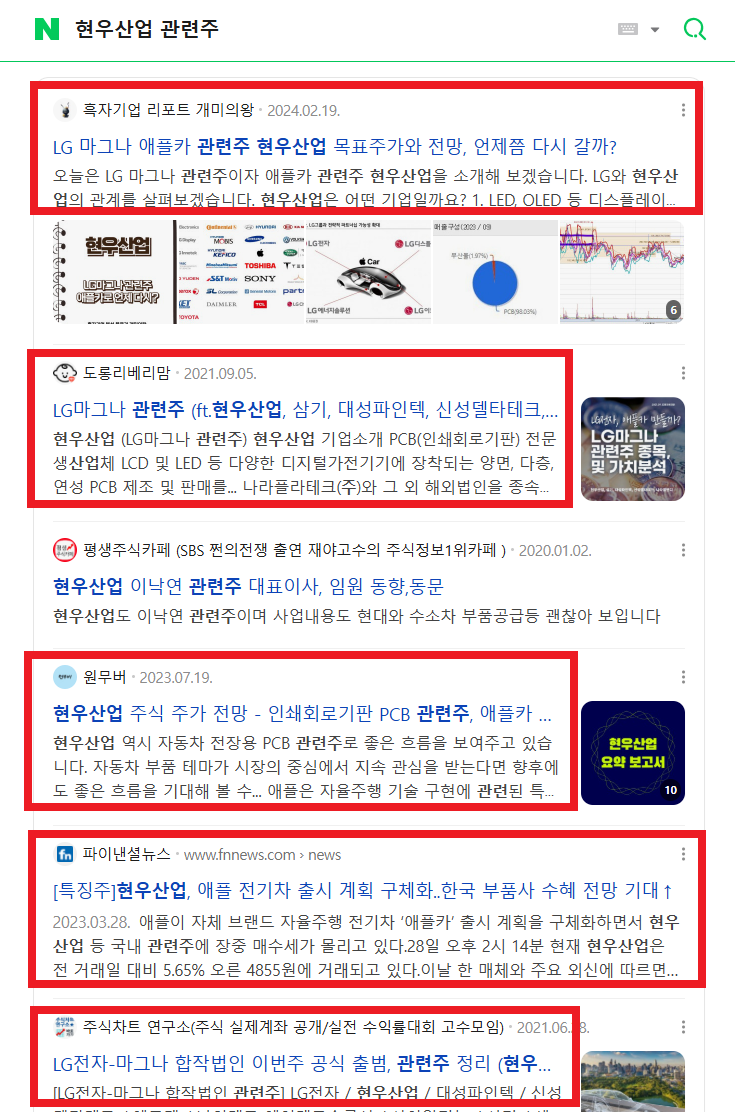Open 'LG마그나 관련주 (ft.현우산업' post title

[x=306, y=410]
